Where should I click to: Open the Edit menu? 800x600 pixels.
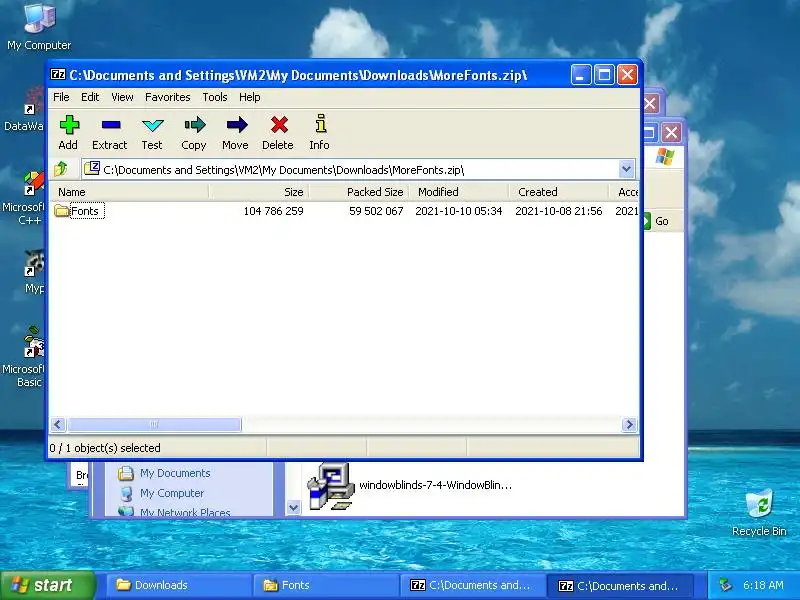click(90, 97)
